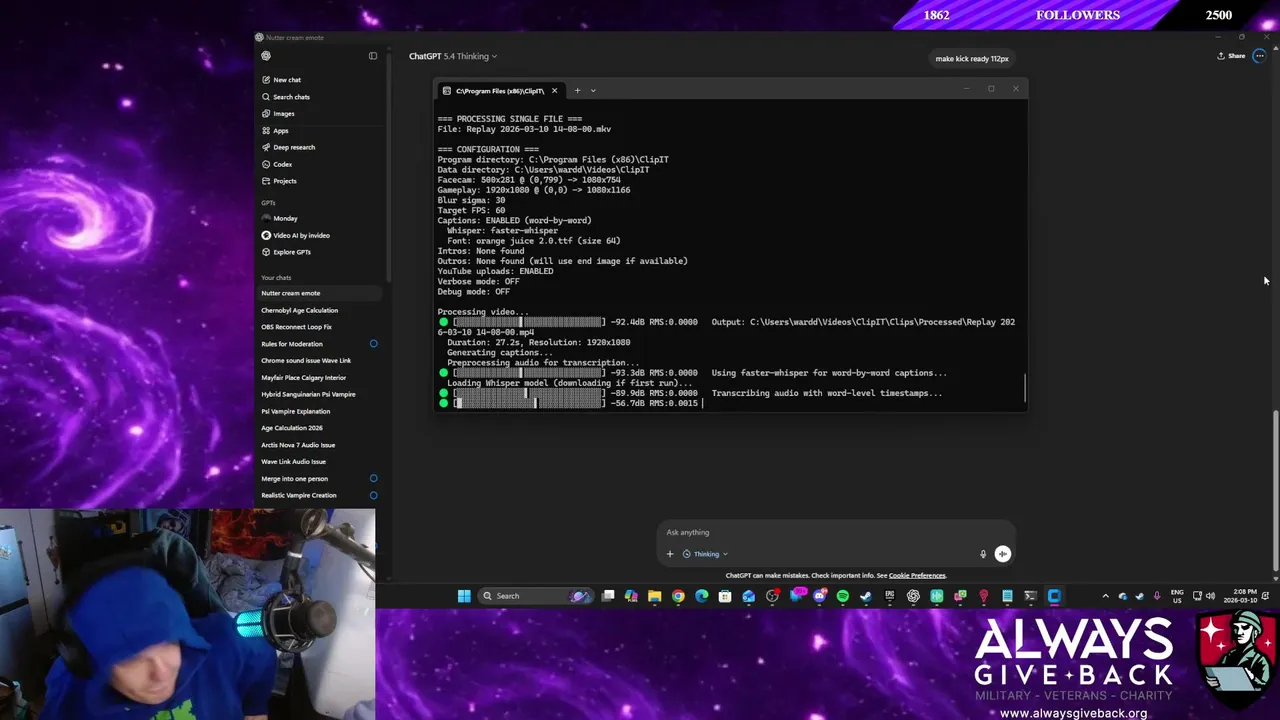This screenshot has width=1280, height=720.
Task: Expand the ChatGPT 5.4 Thinking model selector
Action: pyautogui.click(x=452, y=56)
